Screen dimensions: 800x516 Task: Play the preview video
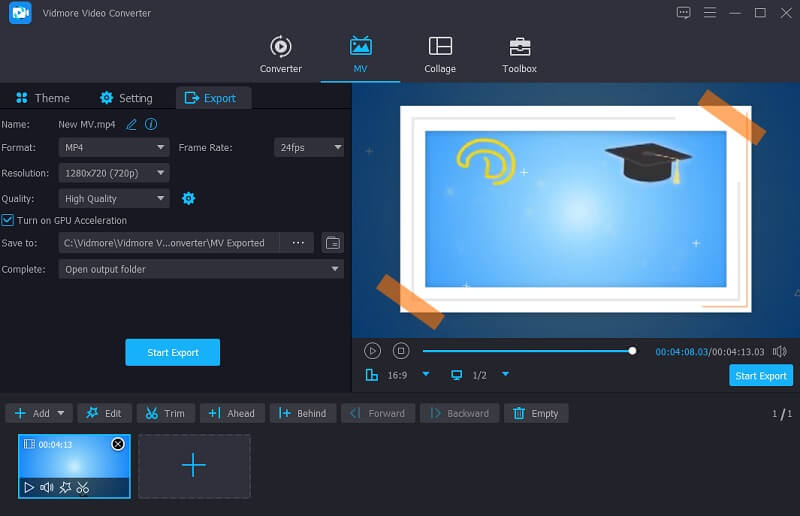pyautogui.click(x=372, y=351)
